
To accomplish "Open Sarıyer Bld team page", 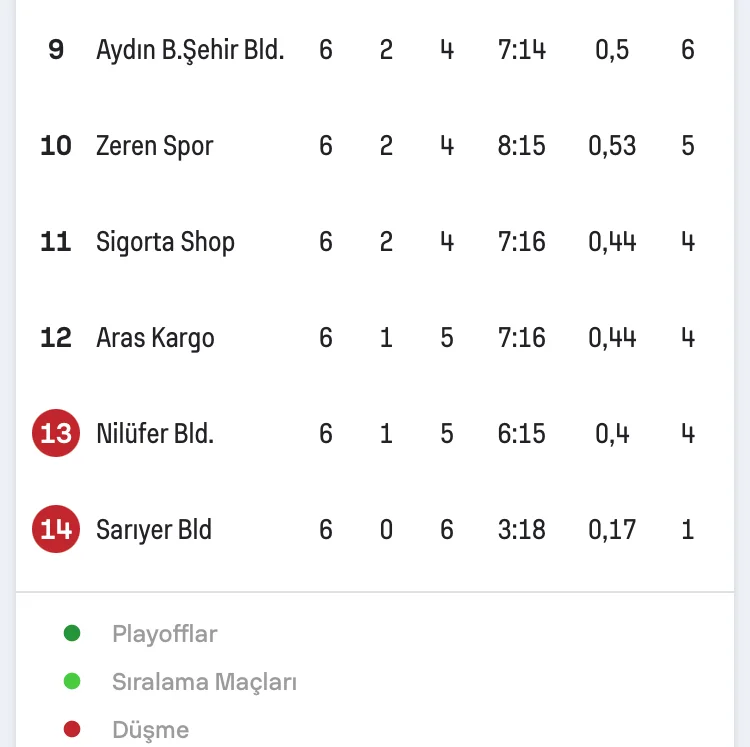I will click(154, 530).
